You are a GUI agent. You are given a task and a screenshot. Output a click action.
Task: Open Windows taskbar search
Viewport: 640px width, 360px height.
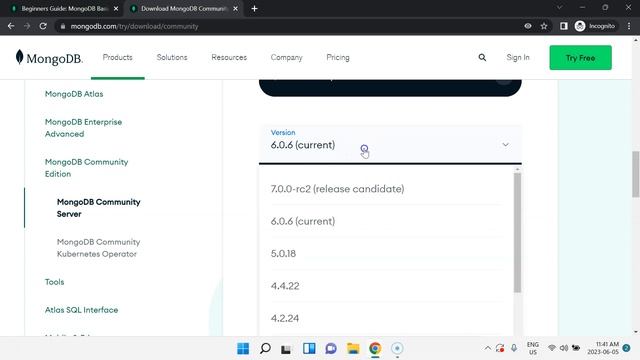[265, 348]
